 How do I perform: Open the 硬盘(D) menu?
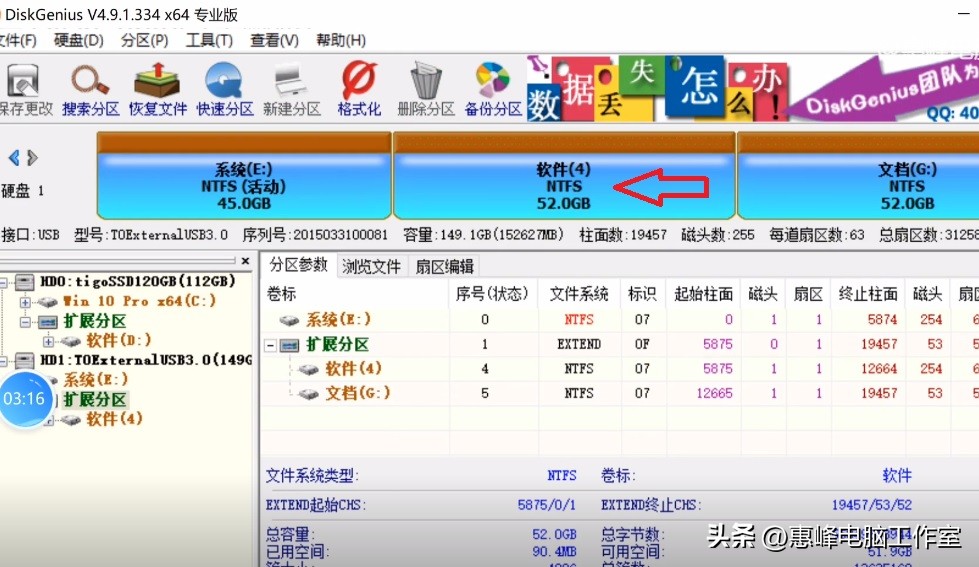pos(79,41)
